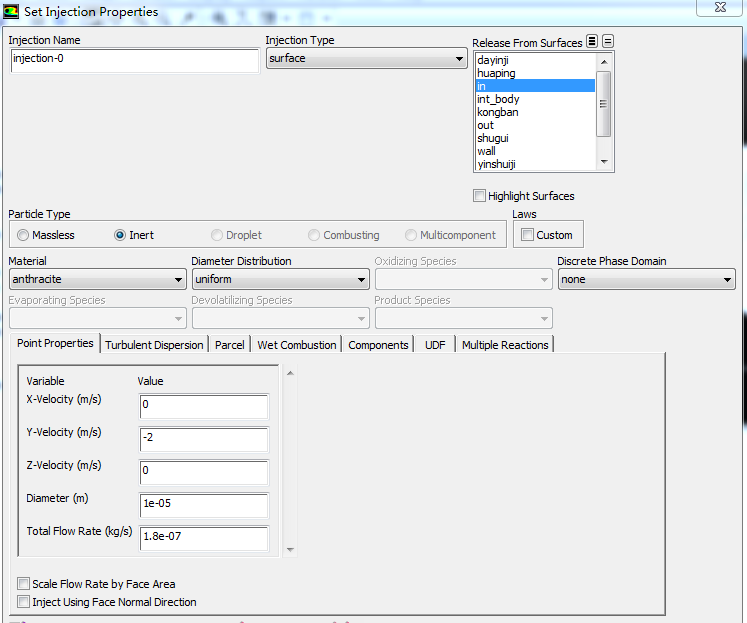Select the Inert particle type
The image size is (747, 623).
tap(120, 235)
